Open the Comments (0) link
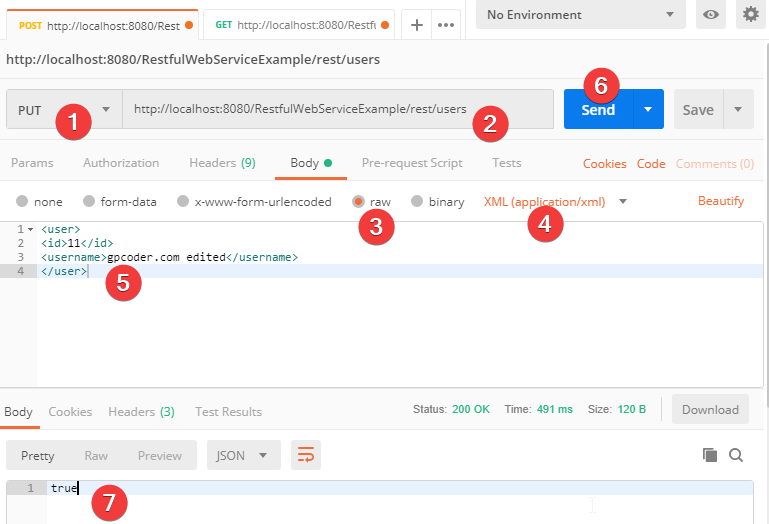The width and height of the screenshot is (769, 524). click(x=715, y=163)
